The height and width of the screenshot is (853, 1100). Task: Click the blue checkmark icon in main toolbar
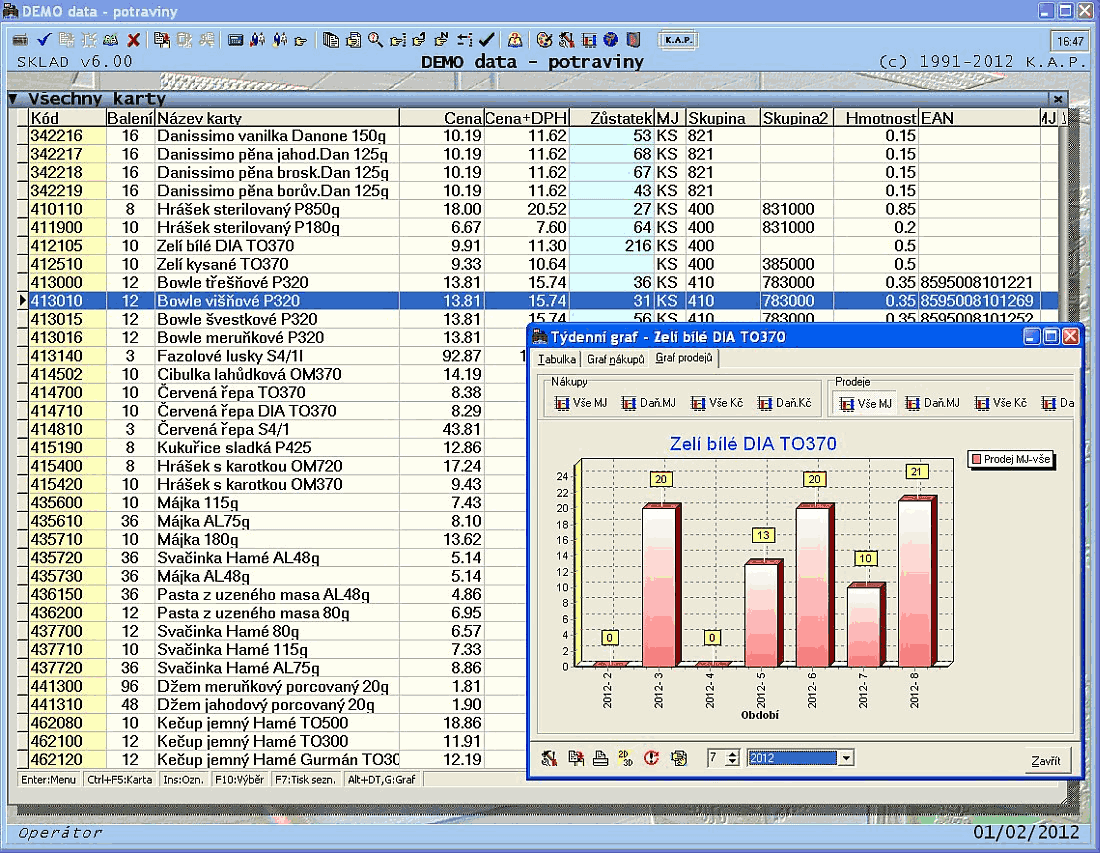point(43,40)
